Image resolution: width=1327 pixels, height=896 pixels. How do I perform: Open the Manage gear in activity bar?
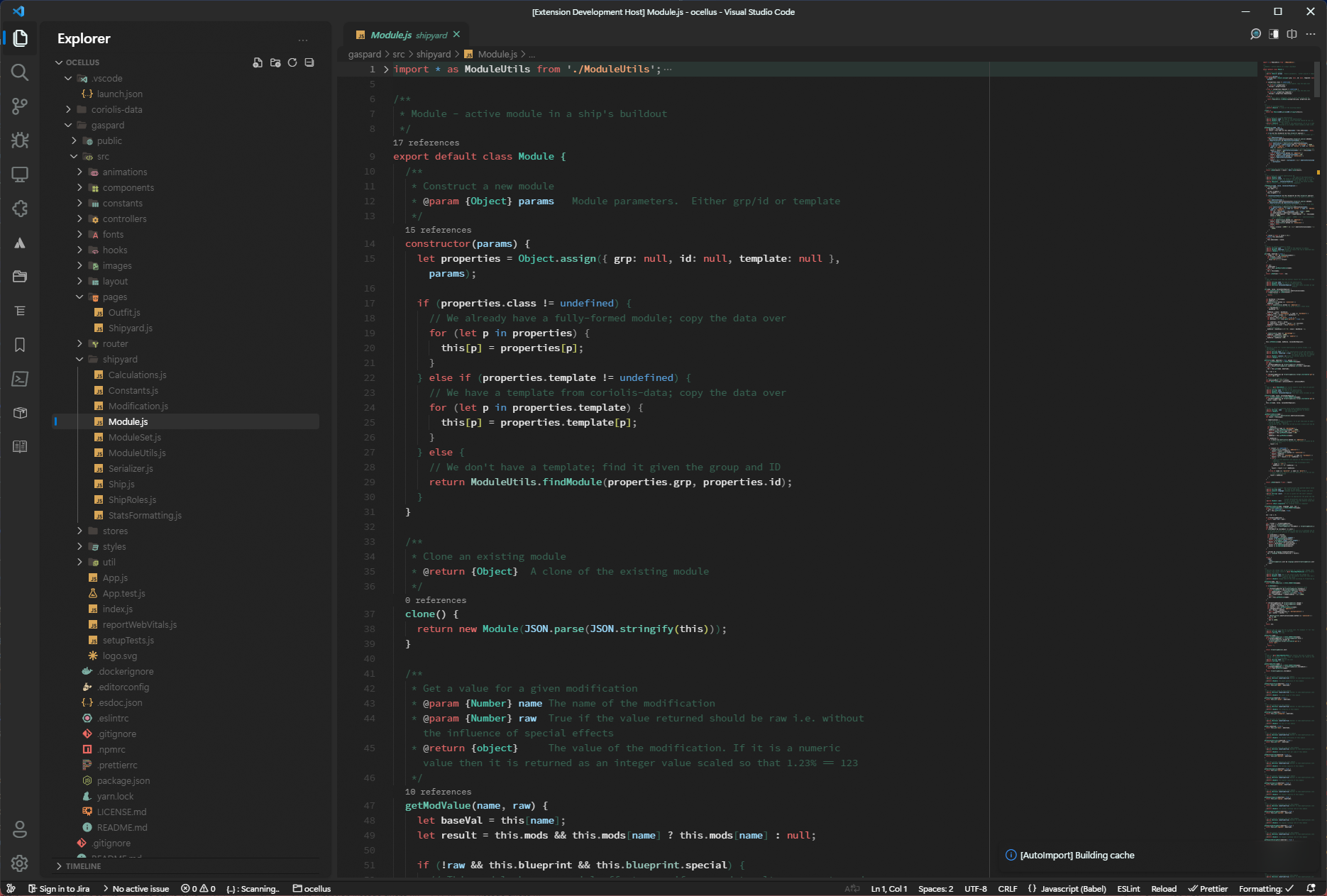20,863
